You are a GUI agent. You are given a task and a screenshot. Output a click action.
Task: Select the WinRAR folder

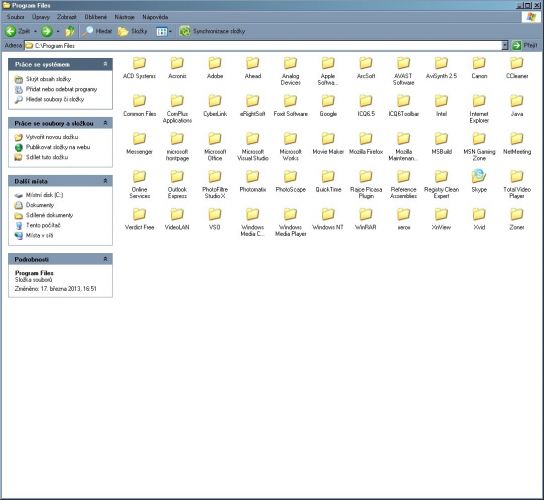point(366,219)
